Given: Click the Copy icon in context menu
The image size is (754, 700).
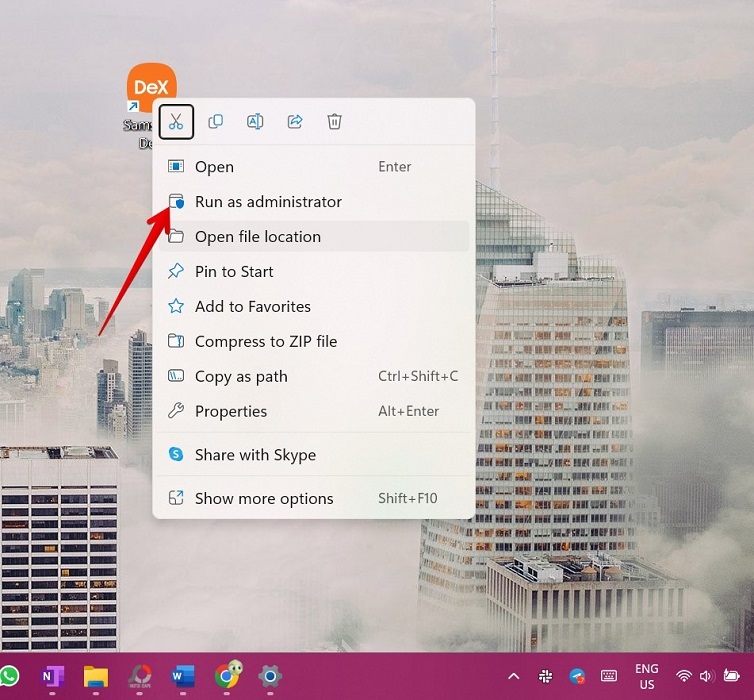Looking at the screenshot, I should pyautogui.click(x=215, y=122).
